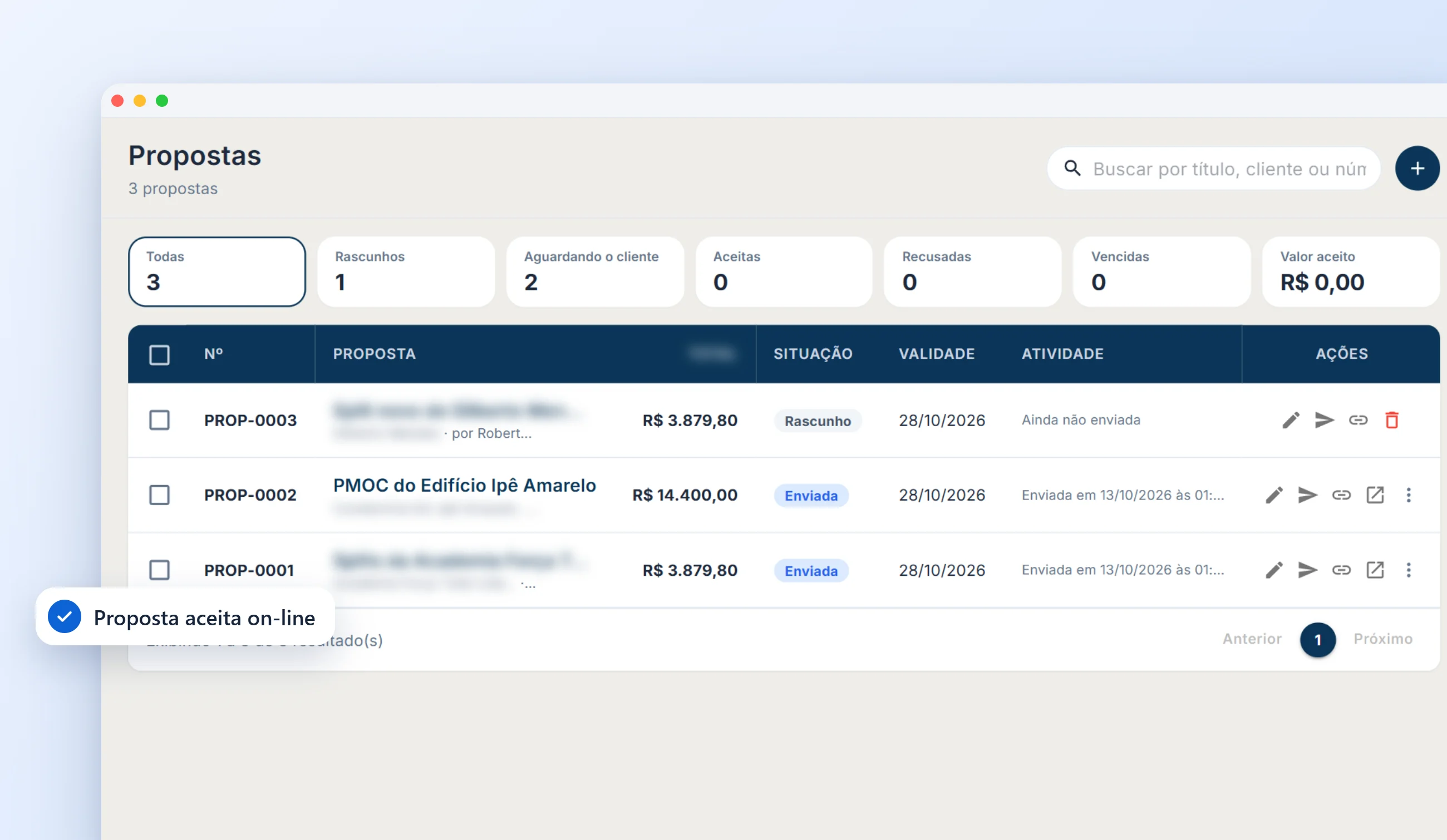
Task: Click the Rascunho status badge
Action: (818, 421)
